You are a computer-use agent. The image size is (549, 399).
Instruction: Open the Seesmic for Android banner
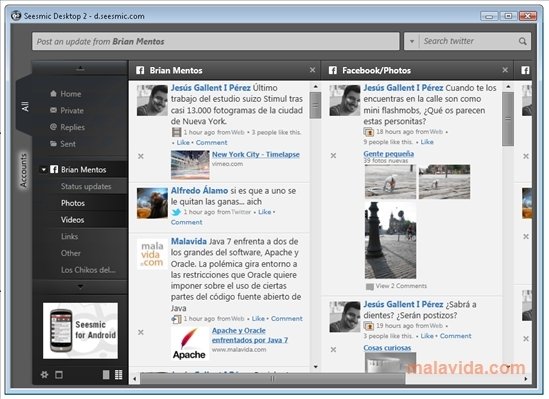coord(80,331)
